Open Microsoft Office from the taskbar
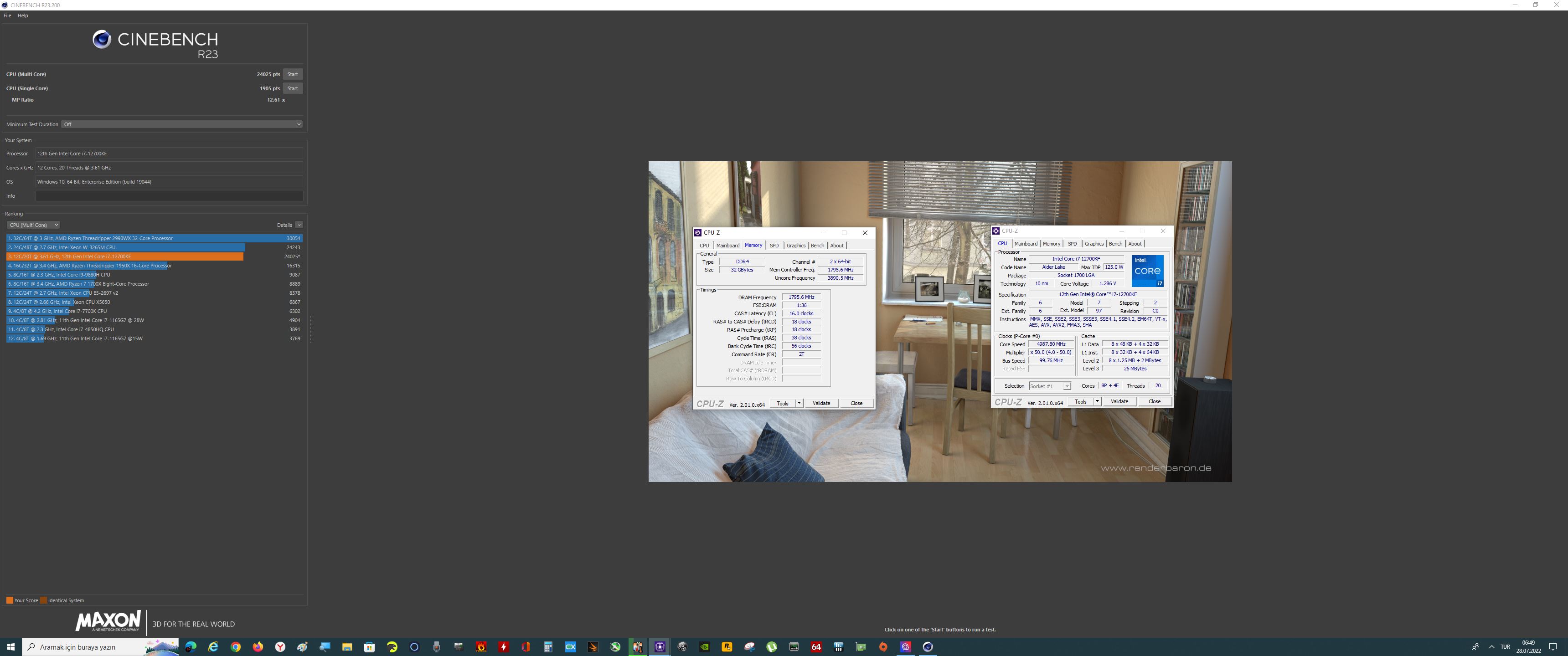1568x656 pixels. coord(526,647)
